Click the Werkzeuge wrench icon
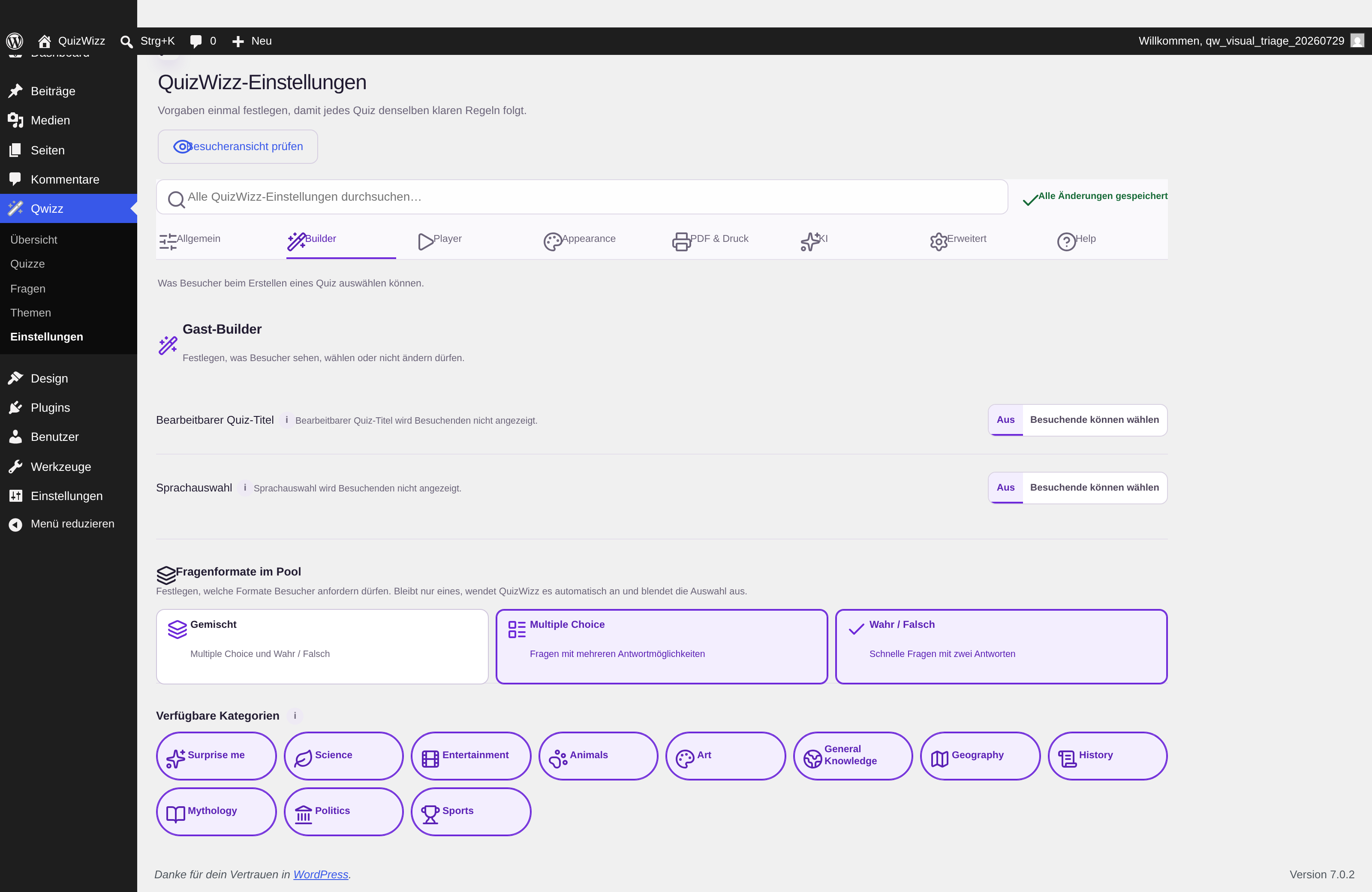This screenshot has height=892, width=1372. 15,467
